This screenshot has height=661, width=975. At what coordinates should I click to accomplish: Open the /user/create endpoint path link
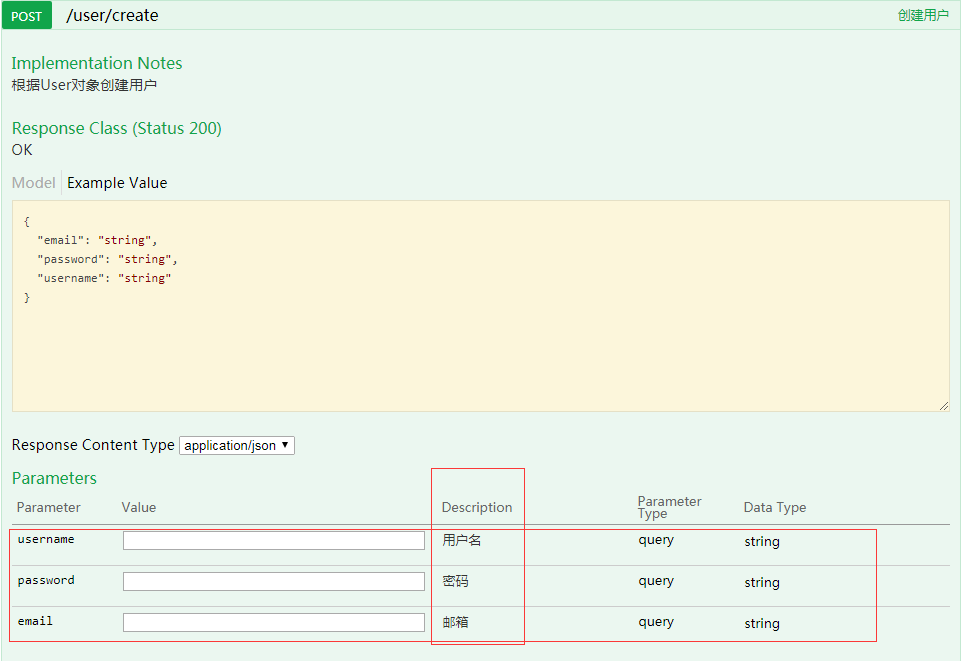[x=112, y=15]
